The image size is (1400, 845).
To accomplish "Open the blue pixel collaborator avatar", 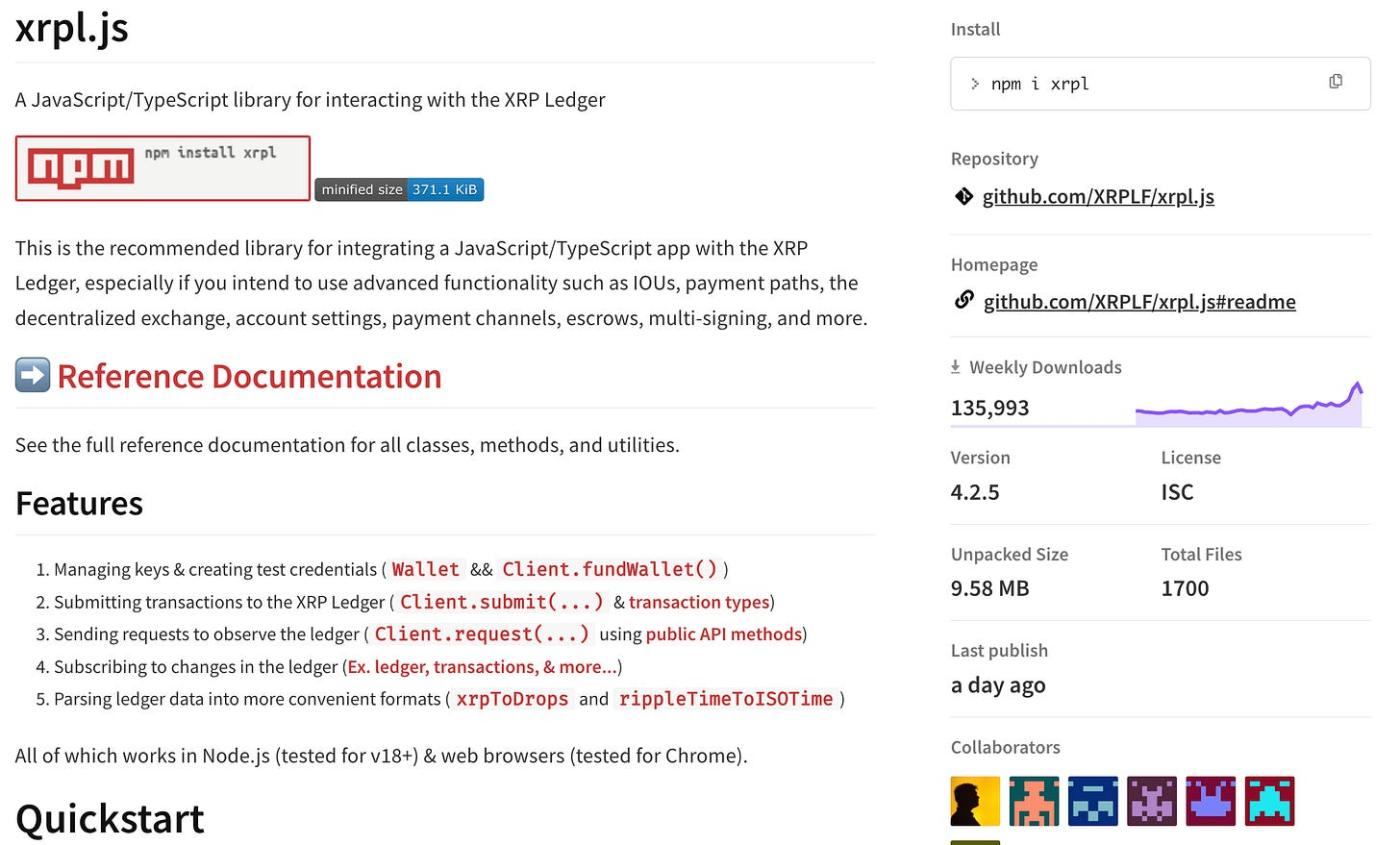I will pyautogui.click(x=1093, y=801).
